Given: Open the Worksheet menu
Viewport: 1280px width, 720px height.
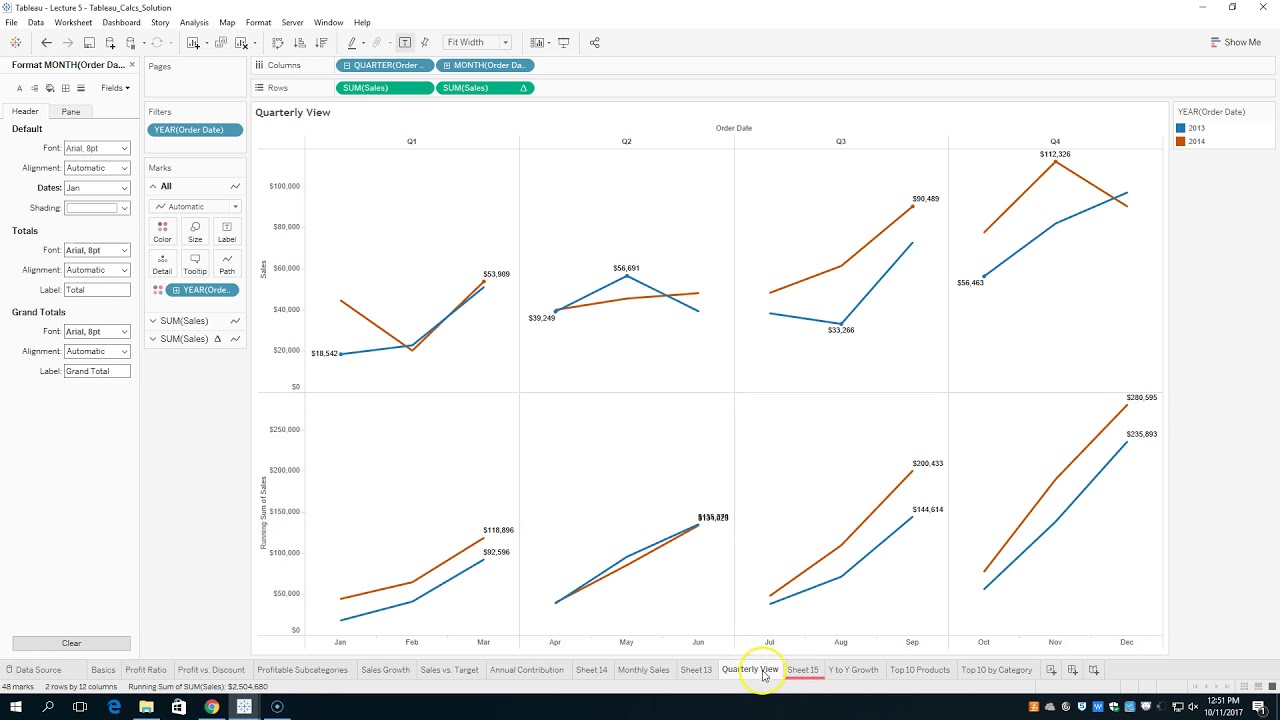Looking at the screenshot, I should [73, 22].
